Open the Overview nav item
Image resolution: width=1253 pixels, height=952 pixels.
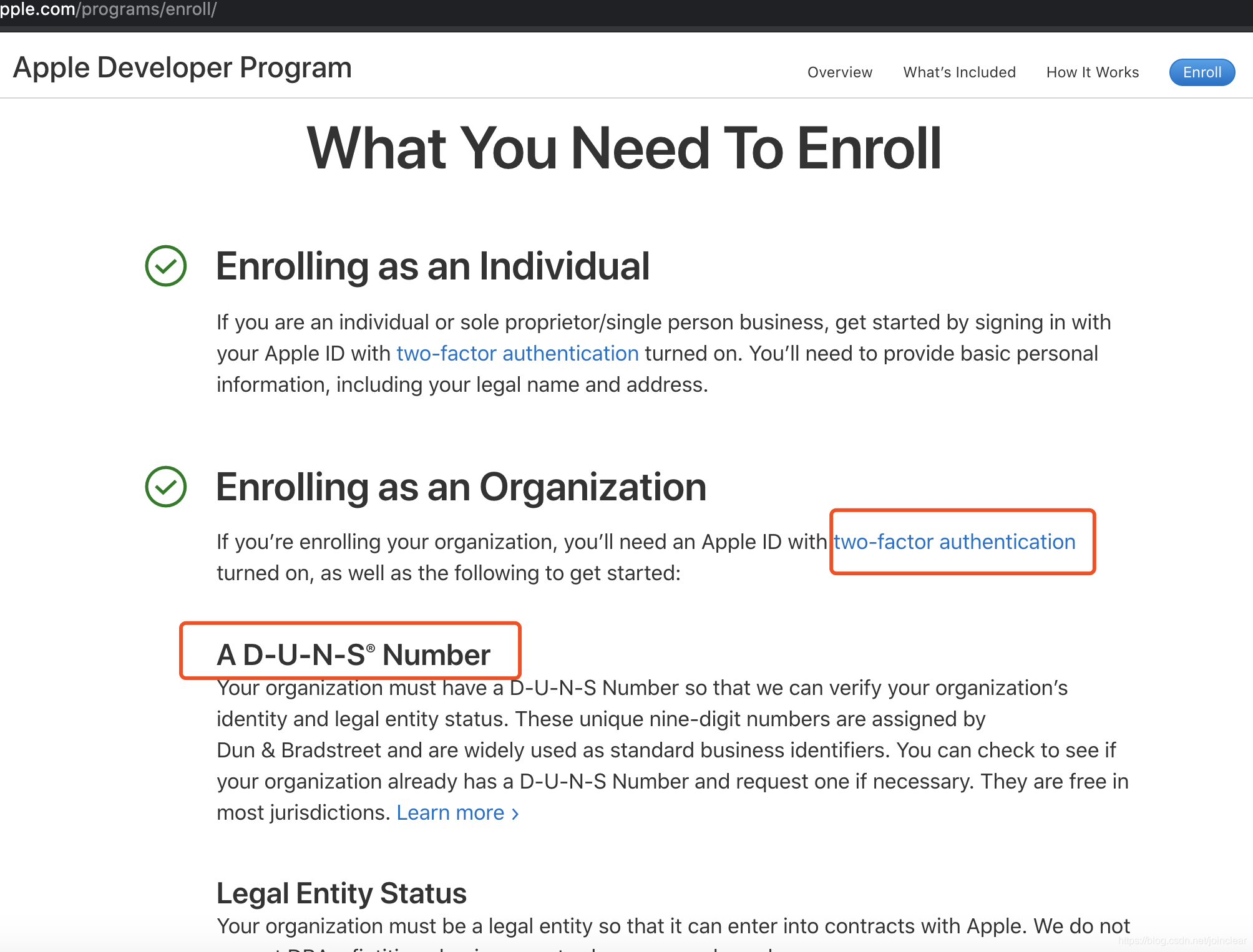coord(840,72)
